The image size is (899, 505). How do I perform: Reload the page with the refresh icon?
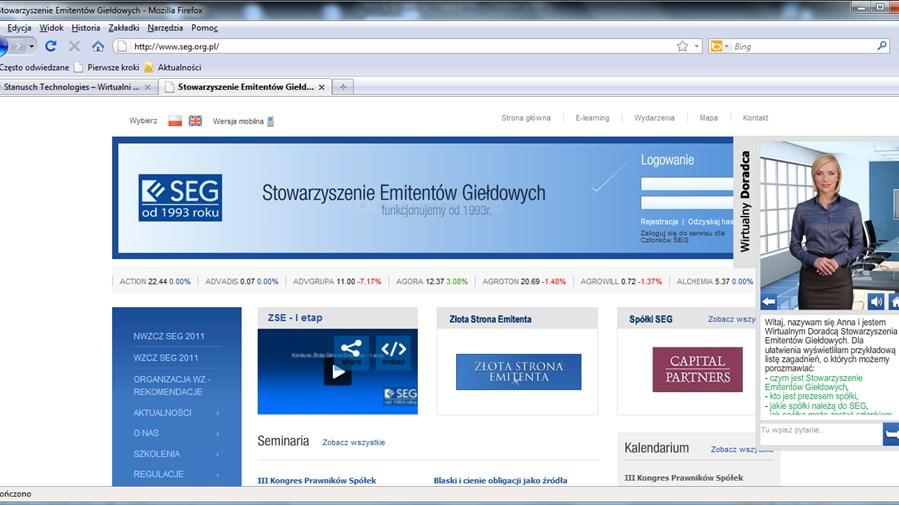click(x=50, y=46)
